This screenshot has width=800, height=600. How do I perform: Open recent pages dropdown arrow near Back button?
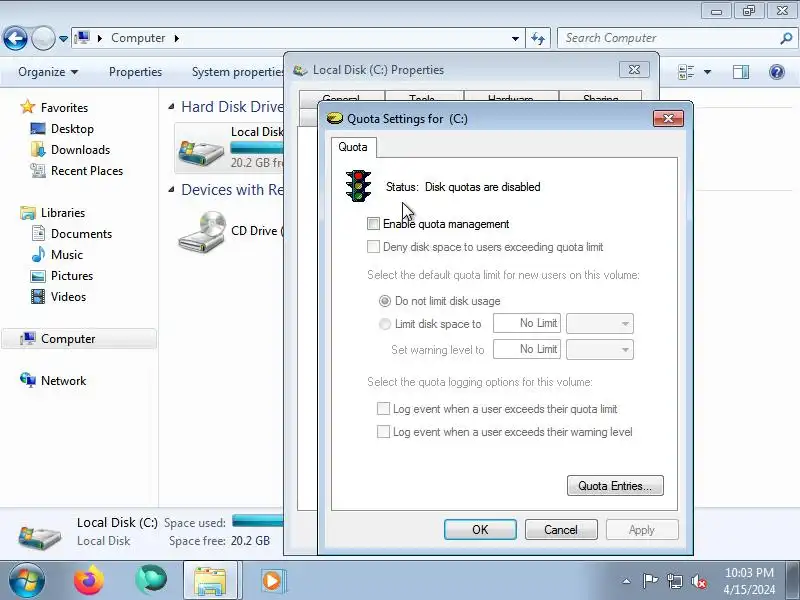click(x=63, y=38)
